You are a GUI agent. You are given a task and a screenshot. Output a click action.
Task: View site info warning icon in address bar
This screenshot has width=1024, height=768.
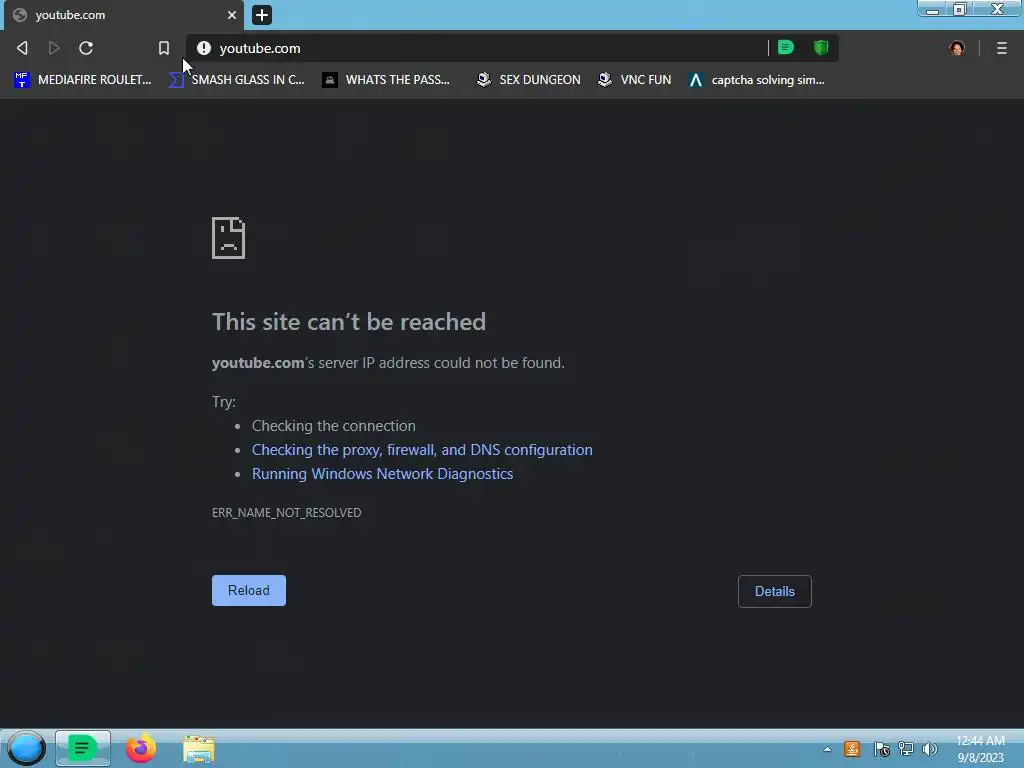pyautogui.click(x=204, y=48)
